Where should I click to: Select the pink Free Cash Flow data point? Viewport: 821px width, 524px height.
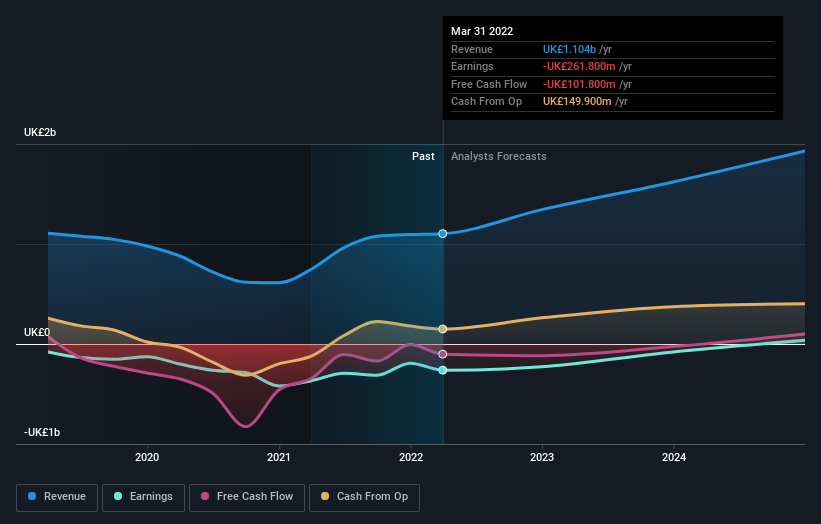[443, 354]
